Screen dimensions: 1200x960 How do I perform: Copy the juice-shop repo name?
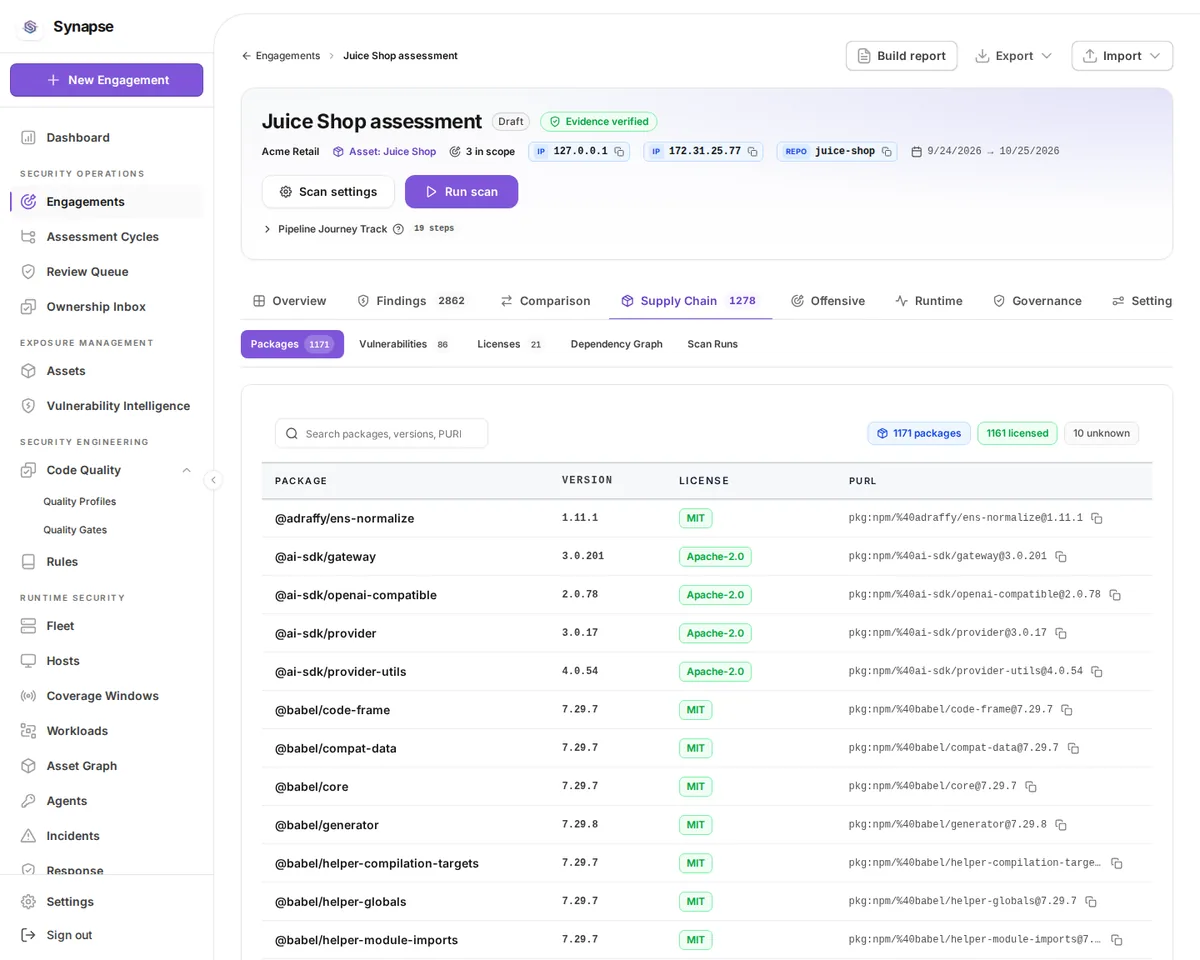click(886, 152)
